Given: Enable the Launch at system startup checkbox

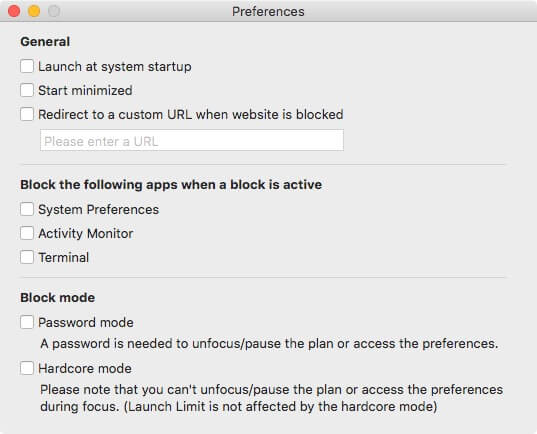Looking at the screenshot, I should click(27, 66).
